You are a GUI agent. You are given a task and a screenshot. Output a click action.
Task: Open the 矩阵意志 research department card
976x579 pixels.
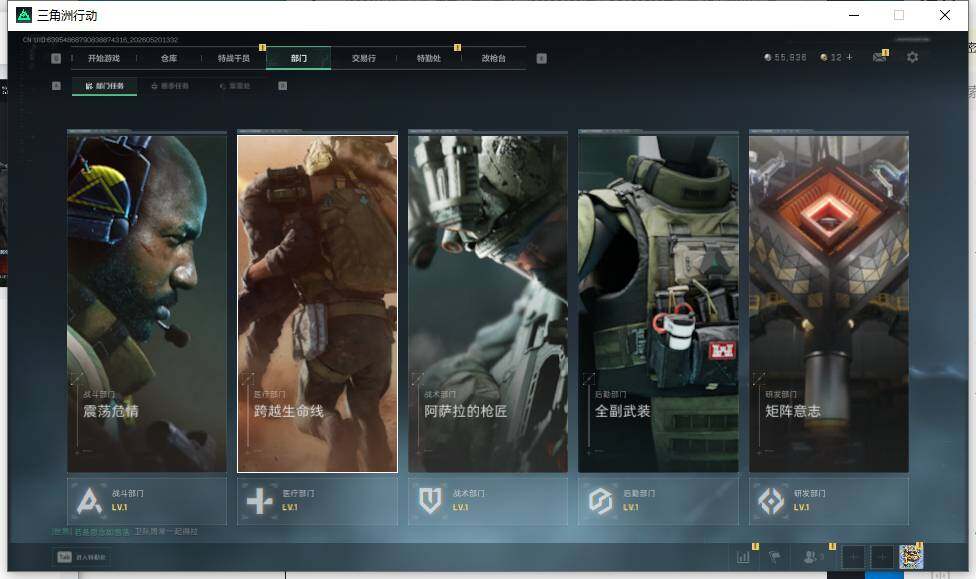(829, 303)
